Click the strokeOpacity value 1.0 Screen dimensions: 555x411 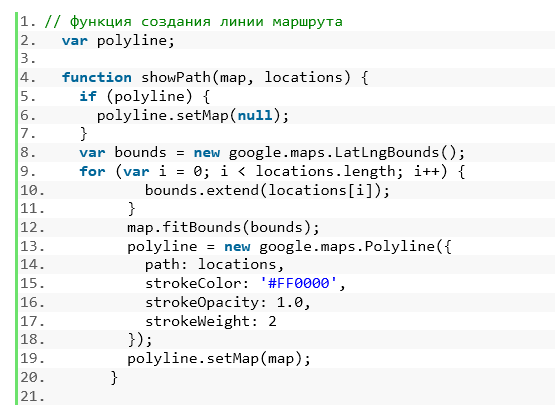coord(290,302)
